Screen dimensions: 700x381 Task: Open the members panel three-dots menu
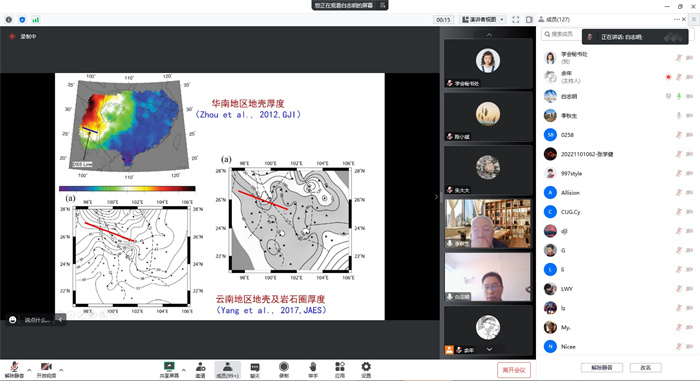(x=677, y=19)
